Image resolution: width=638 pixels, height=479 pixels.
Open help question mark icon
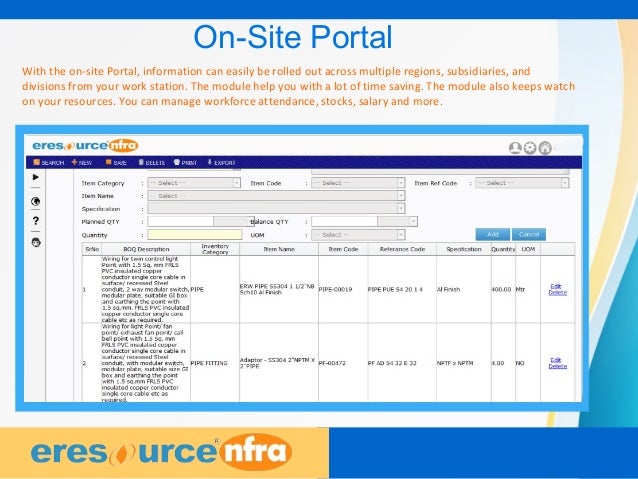[x=35, y=221]
